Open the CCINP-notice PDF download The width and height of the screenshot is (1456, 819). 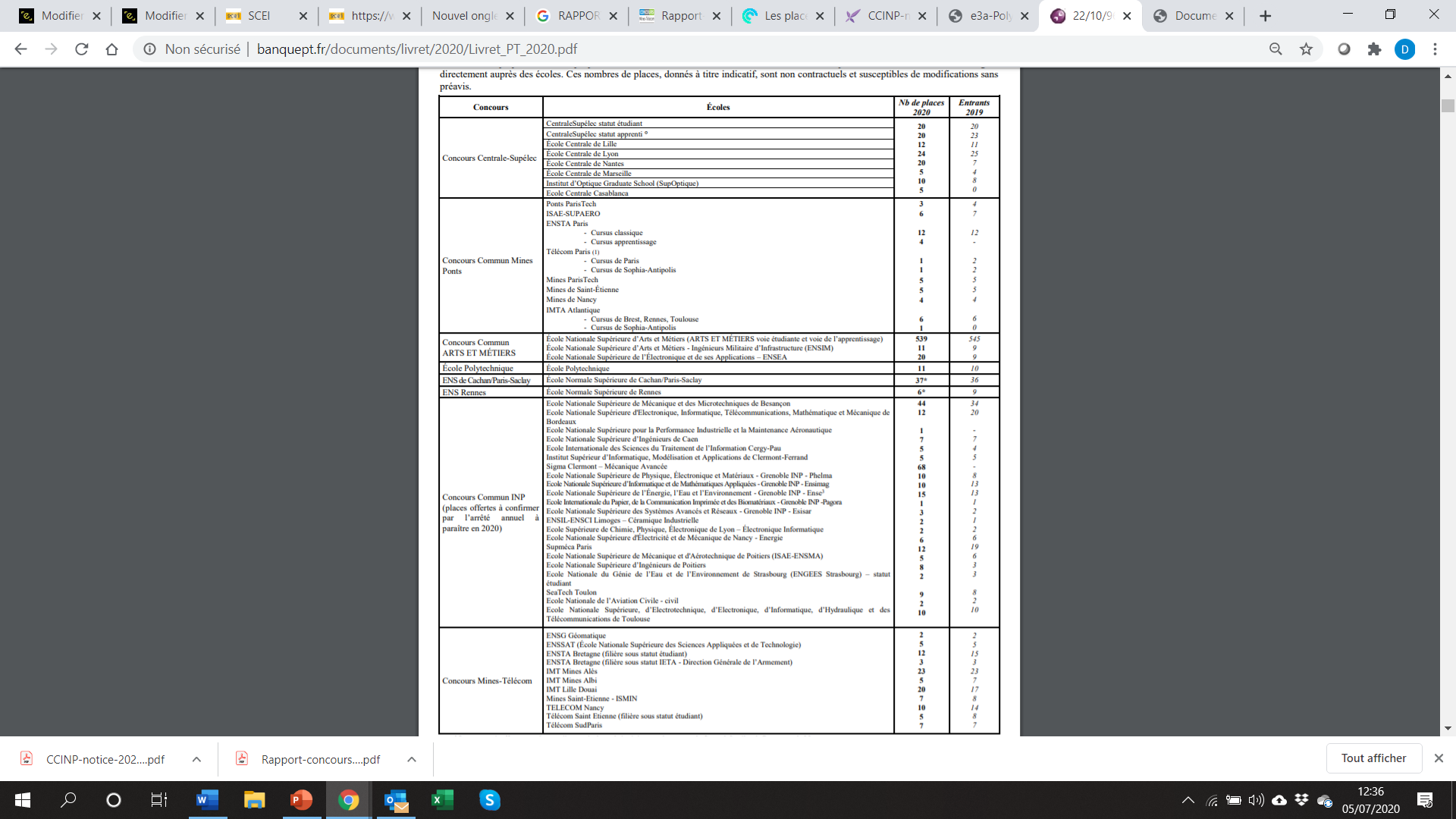(105, 759)
